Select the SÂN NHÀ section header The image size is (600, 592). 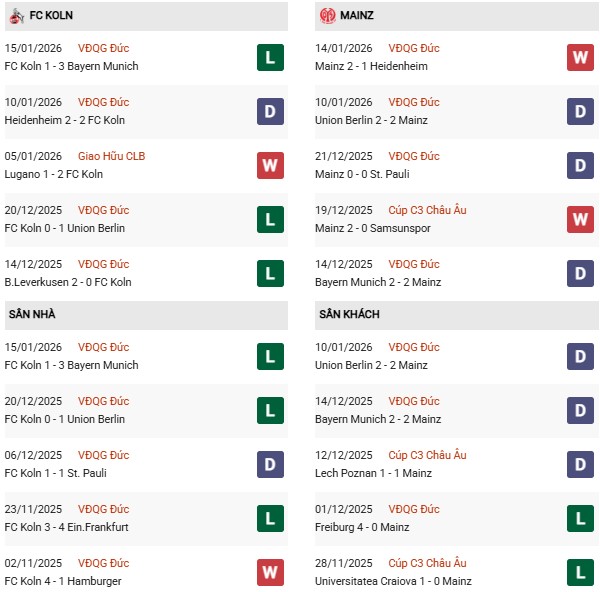click(32, 315)
